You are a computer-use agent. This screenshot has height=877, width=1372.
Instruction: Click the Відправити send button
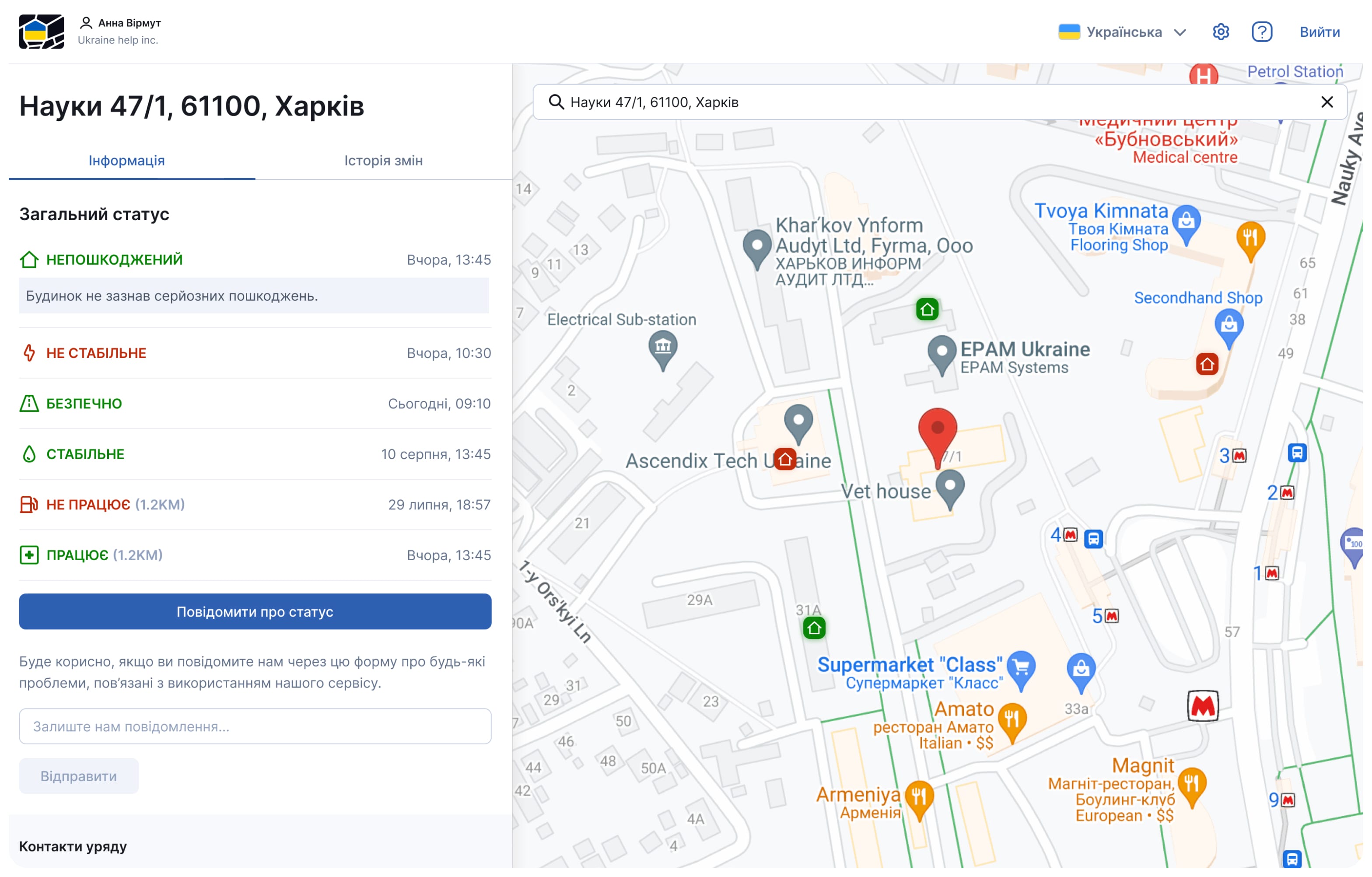tap(79, 775)
